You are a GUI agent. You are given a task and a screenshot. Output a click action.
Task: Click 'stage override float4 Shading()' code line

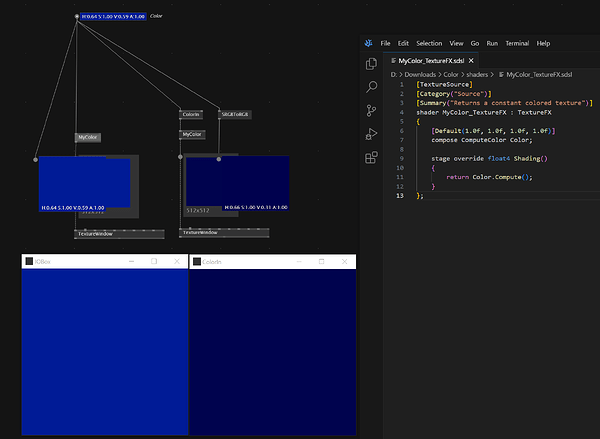[x=489, y=158]
